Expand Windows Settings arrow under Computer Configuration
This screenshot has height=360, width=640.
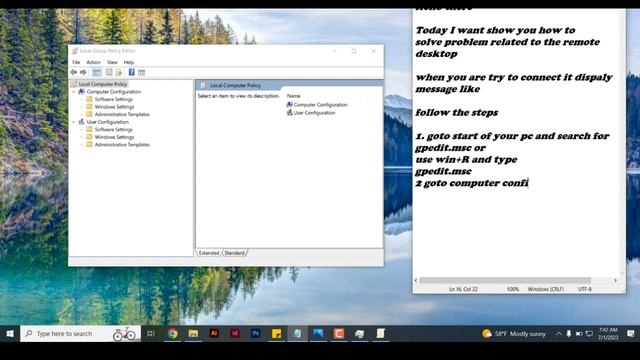click(x=82, y=107)
